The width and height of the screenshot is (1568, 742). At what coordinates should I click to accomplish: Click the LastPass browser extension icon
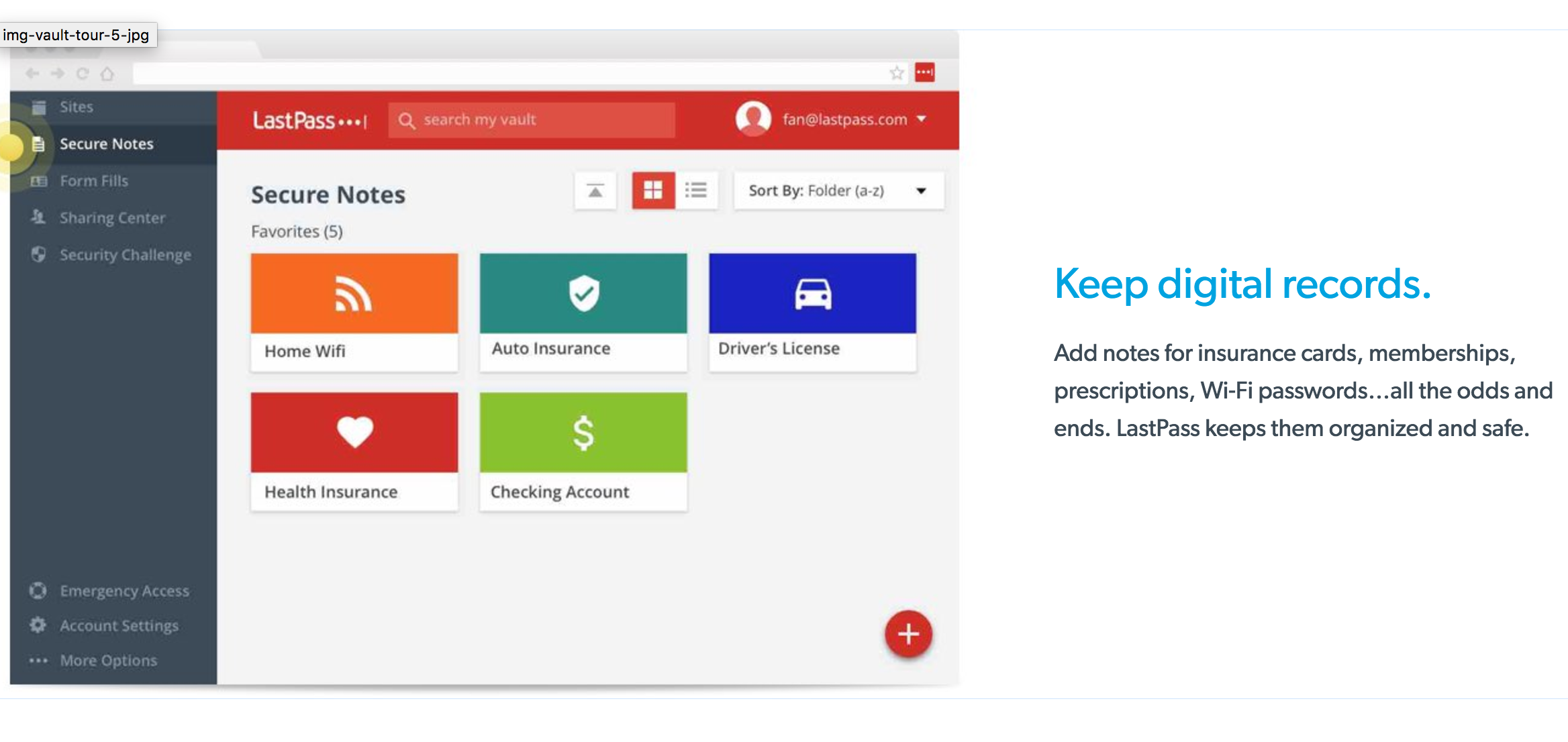click(924, 72)
